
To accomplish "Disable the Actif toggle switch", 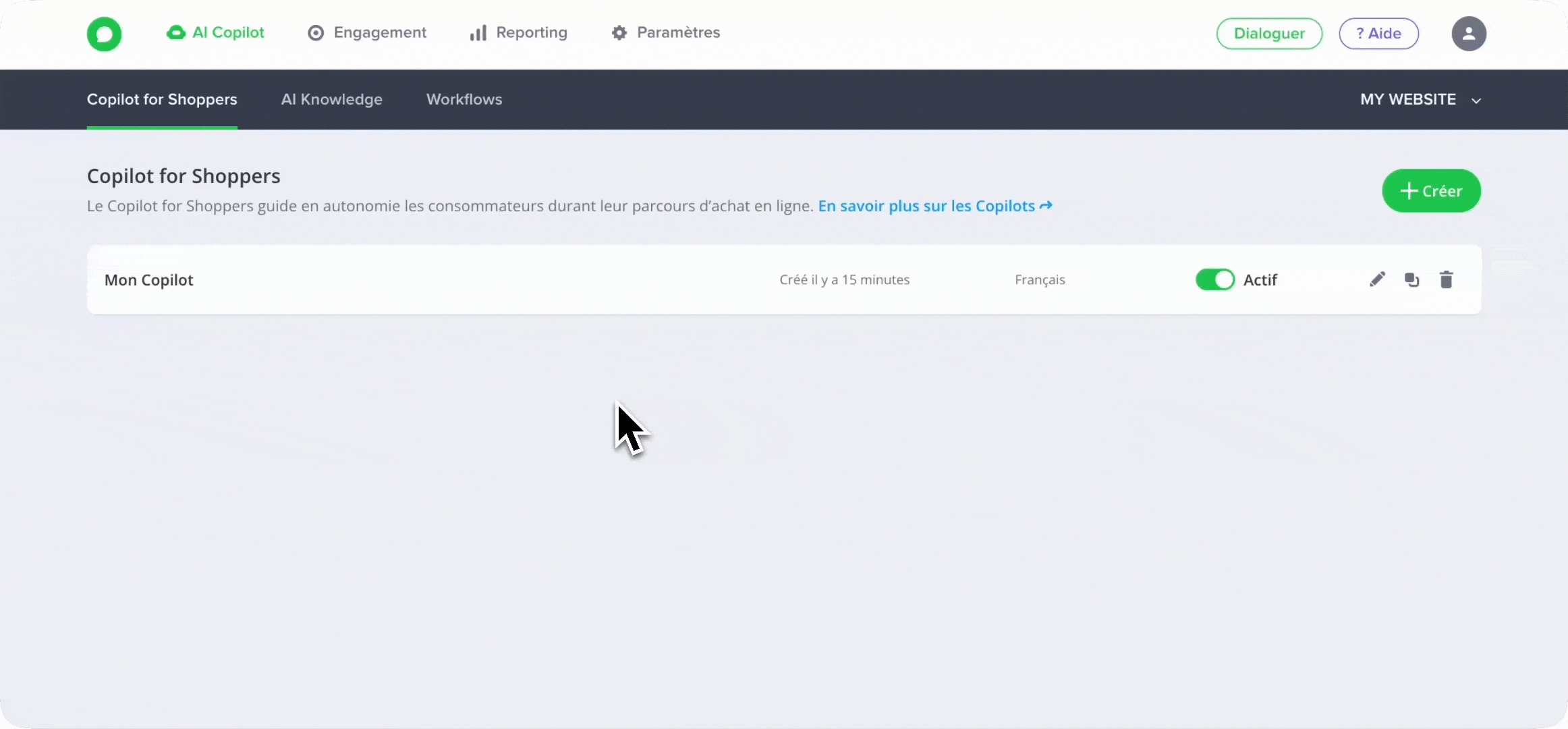I will pyautogui.click(x=1214, y=279).
